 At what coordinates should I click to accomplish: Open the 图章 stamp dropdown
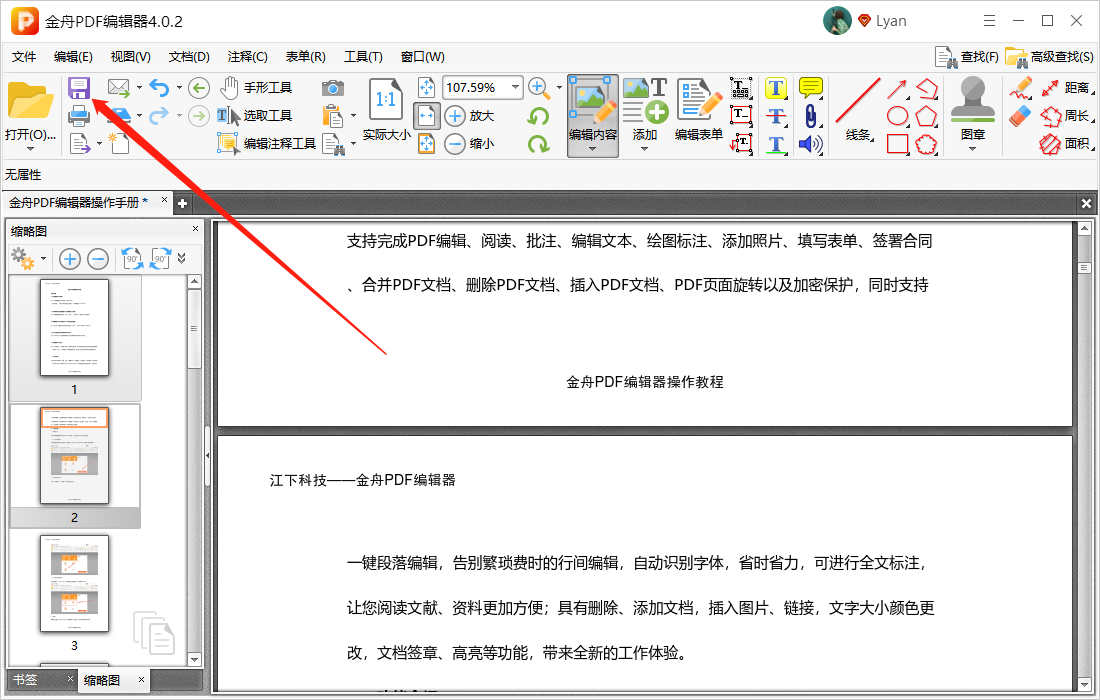point(973,149)
